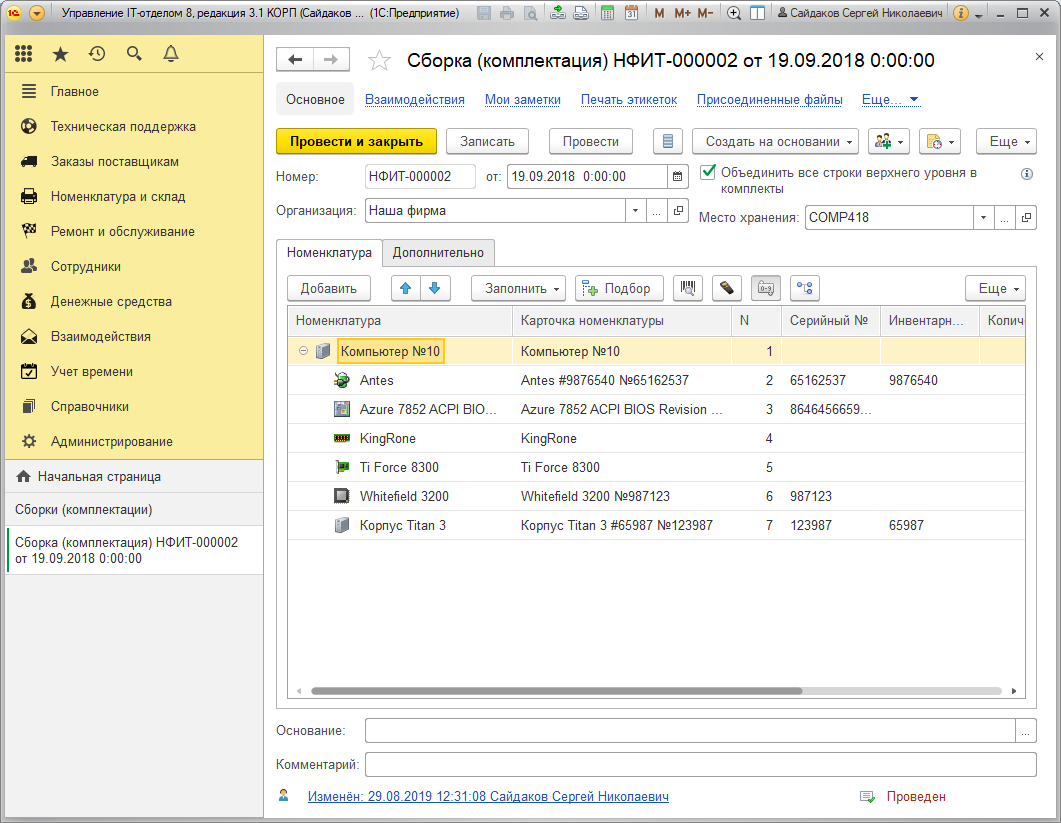
Task: Open the history clock icon
Action: click(x=97, y=54)
